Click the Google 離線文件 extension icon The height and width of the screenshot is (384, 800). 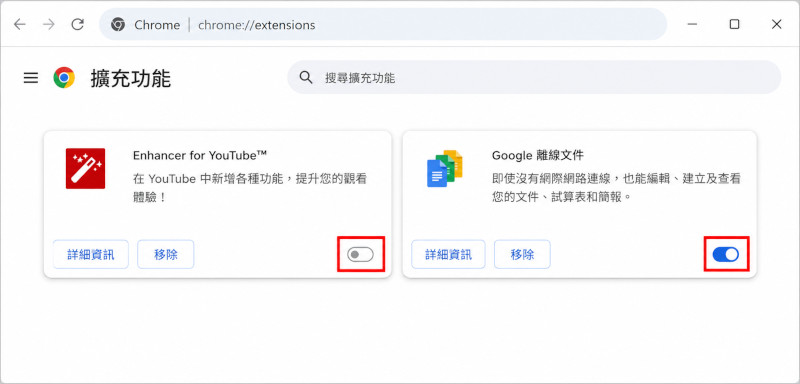tap(444, 168)
